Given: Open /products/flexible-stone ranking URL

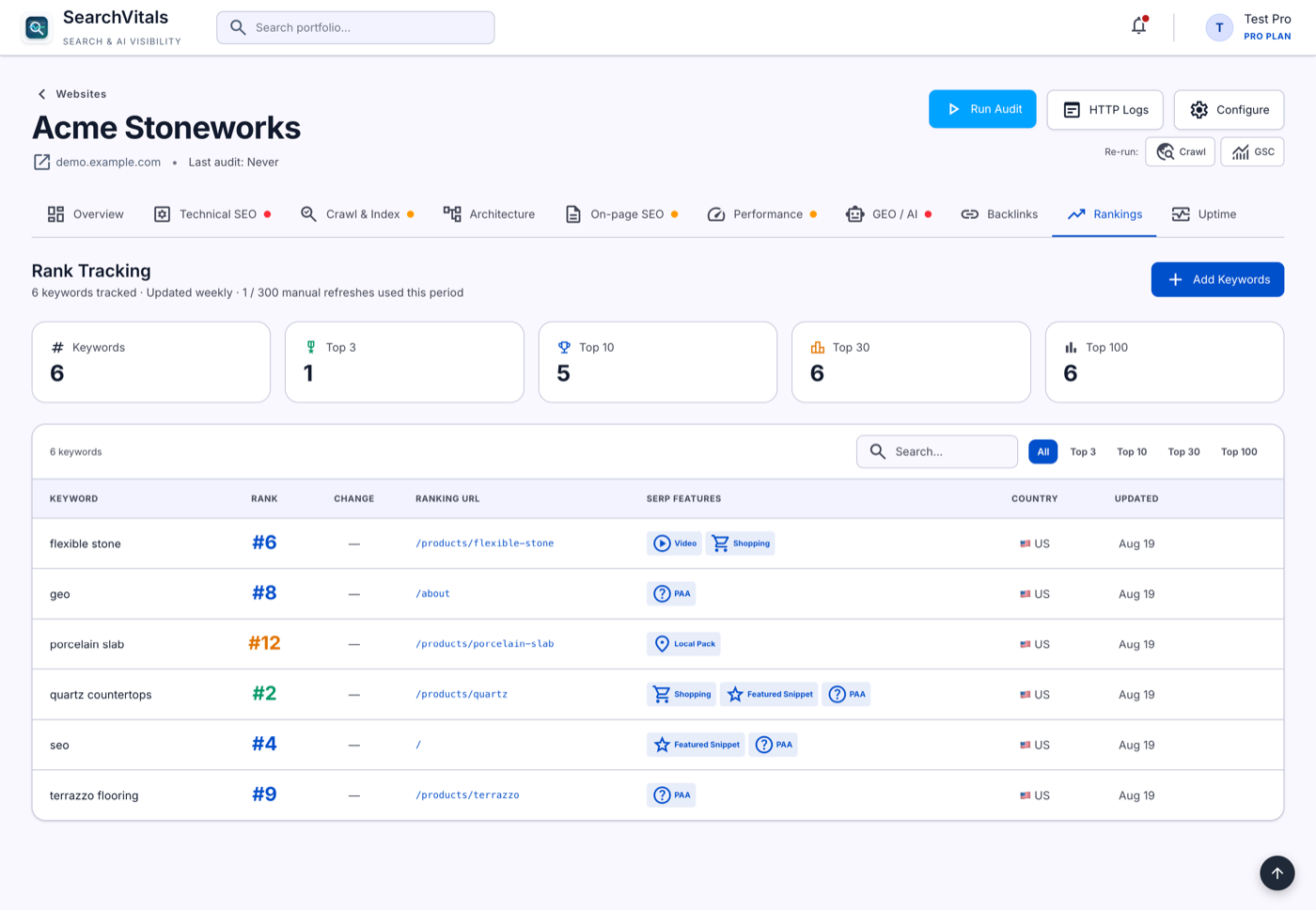Looking at the screenshot, I should coord(485,543).
